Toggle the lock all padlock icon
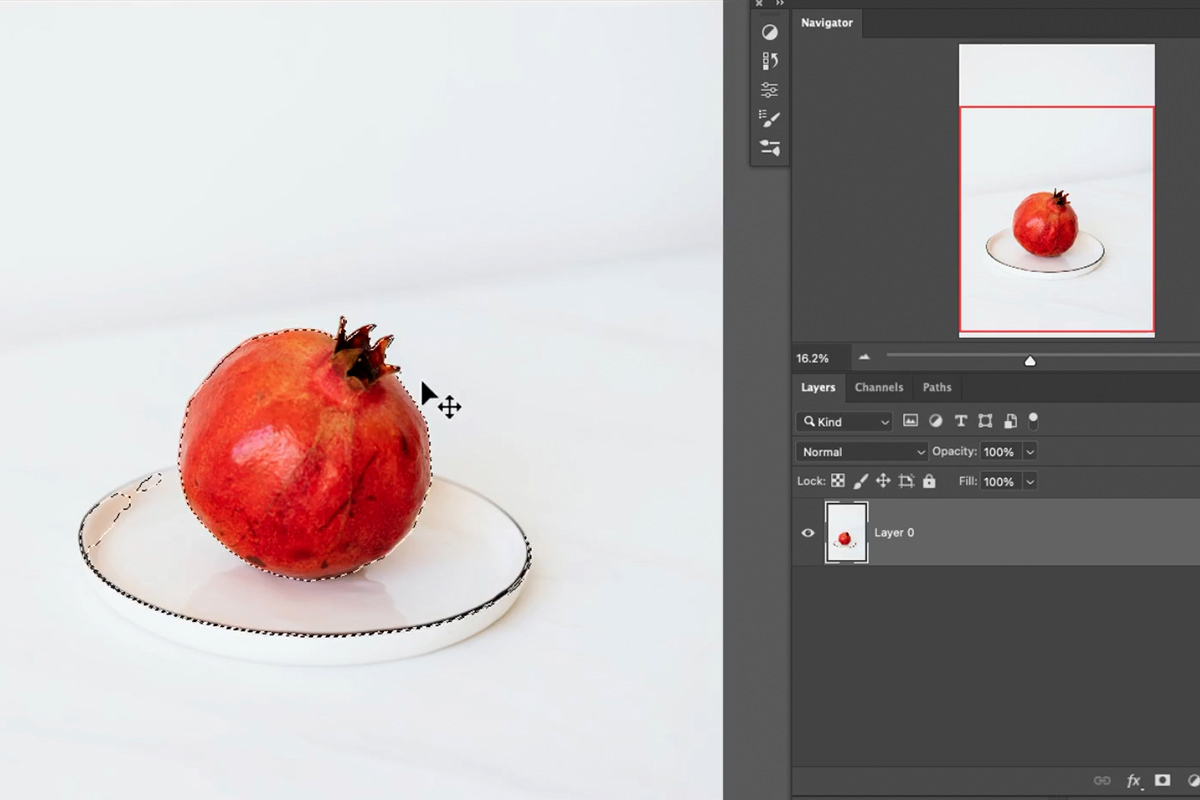 tap(928, 481)
